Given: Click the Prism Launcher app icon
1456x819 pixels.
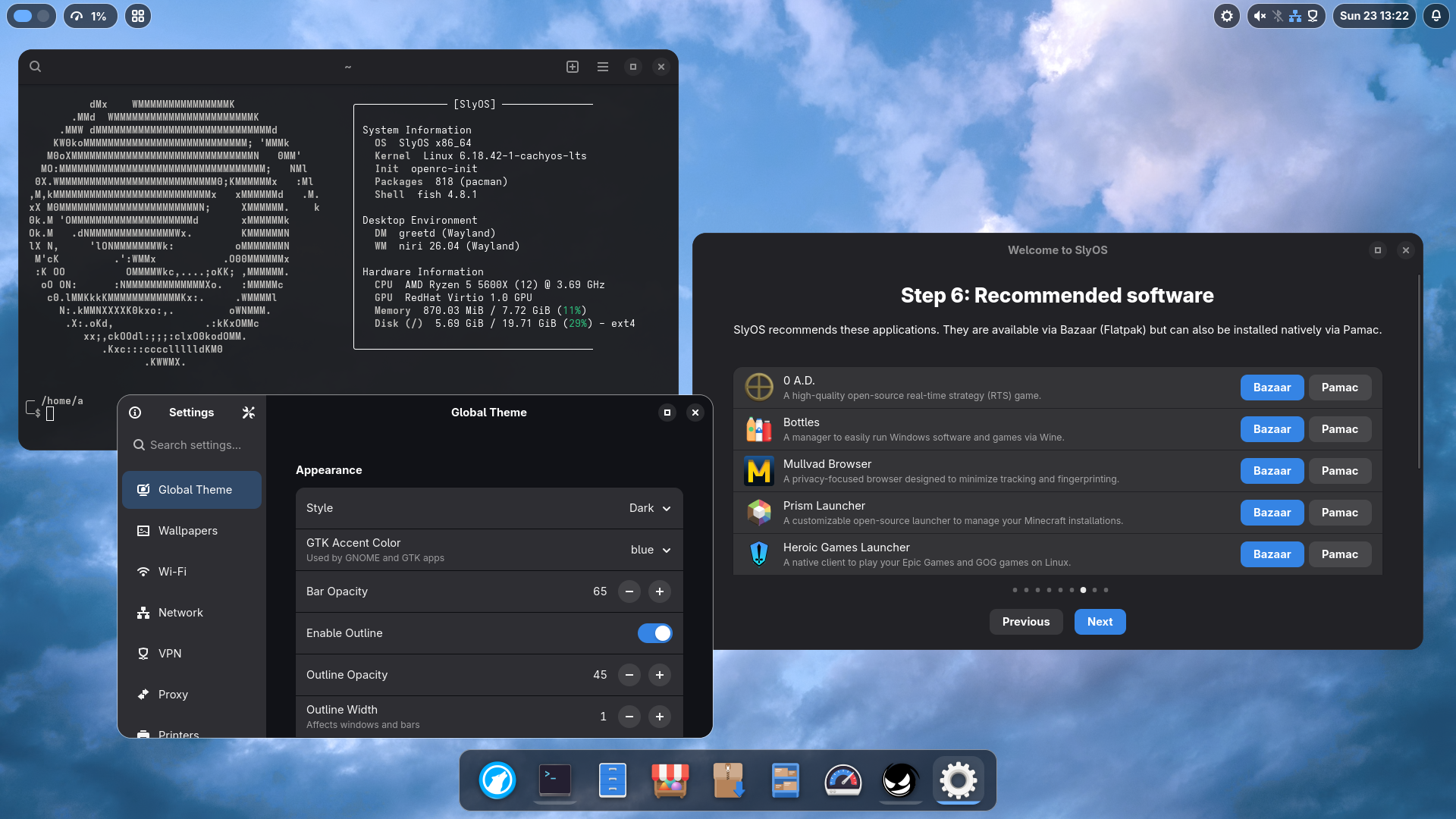Looking at the screenshot, I should pos(759,512).
